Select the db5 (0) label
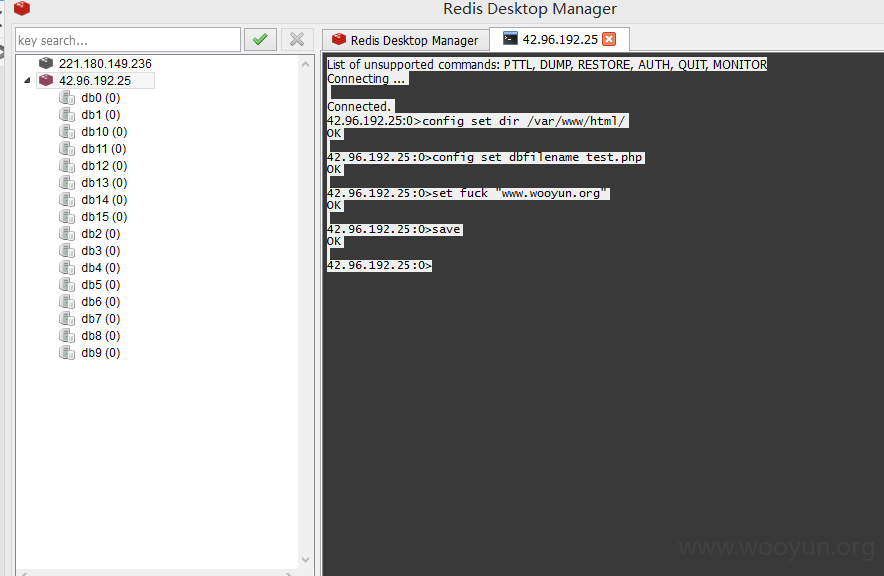 click(x=100, y=284)
